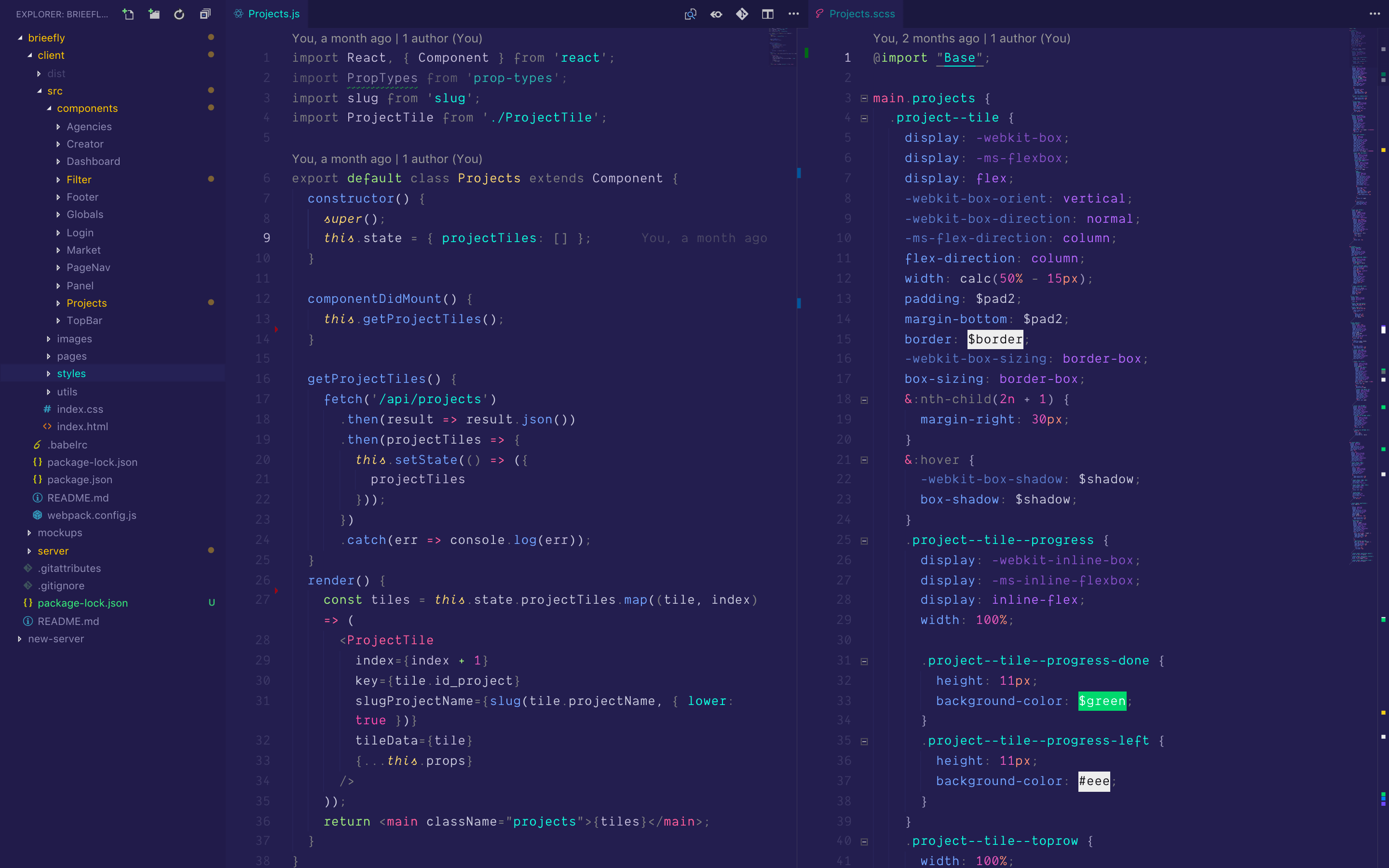The width and height of the screenshot is (1389, 868).
Task: Toggle the file blame annotations eye icon
Action: pyautogui.click(x=716, y=14)
